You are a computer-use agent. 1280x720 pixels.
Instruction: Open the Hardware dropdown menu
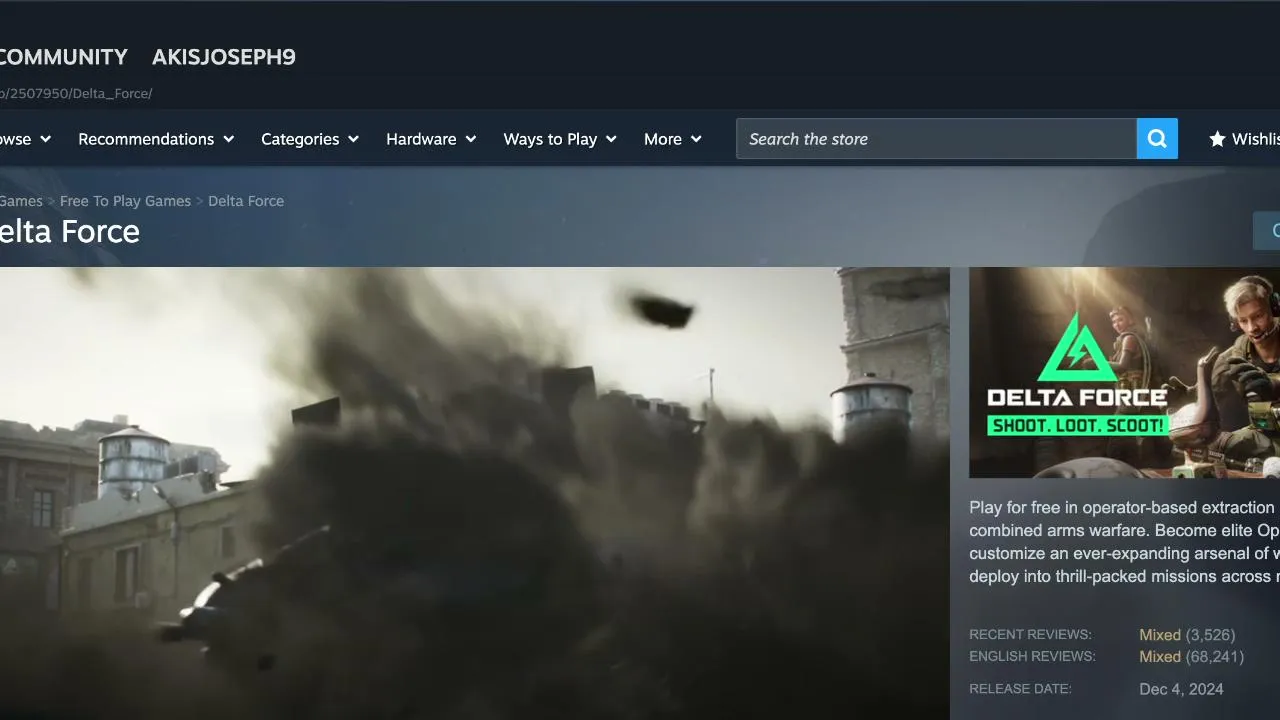(x=431, y=139)
